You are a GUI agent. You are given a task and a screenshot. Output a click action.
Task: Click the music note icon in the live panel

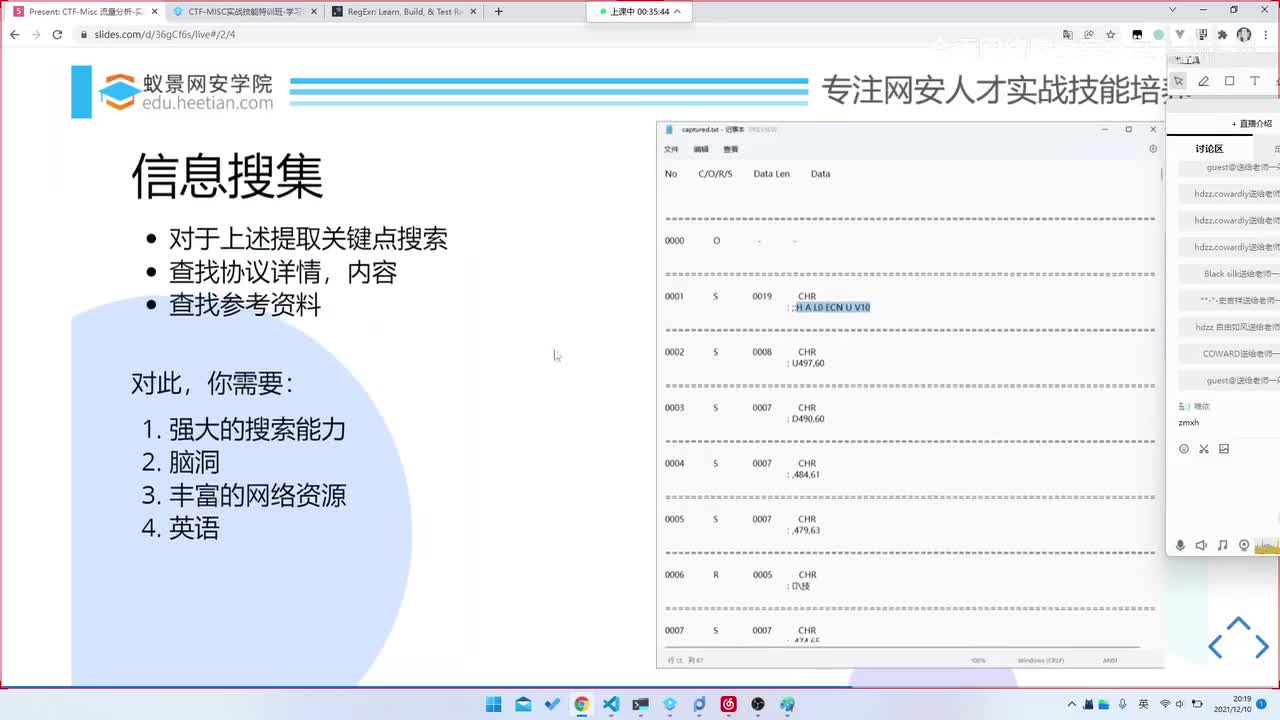[1222, 545]
